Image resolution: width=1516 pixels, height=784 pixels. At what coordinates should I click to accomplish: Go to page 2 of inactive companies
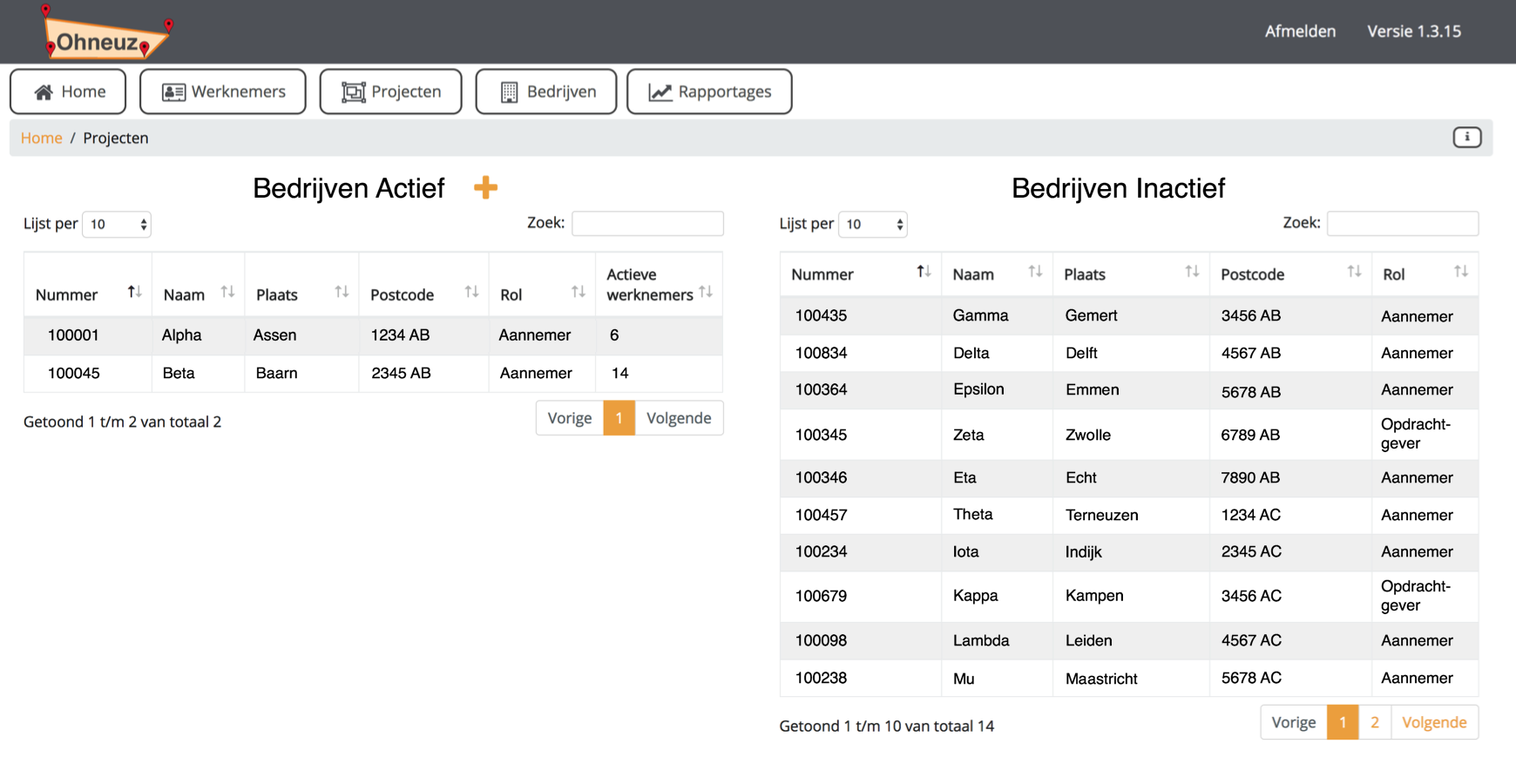1374,722
